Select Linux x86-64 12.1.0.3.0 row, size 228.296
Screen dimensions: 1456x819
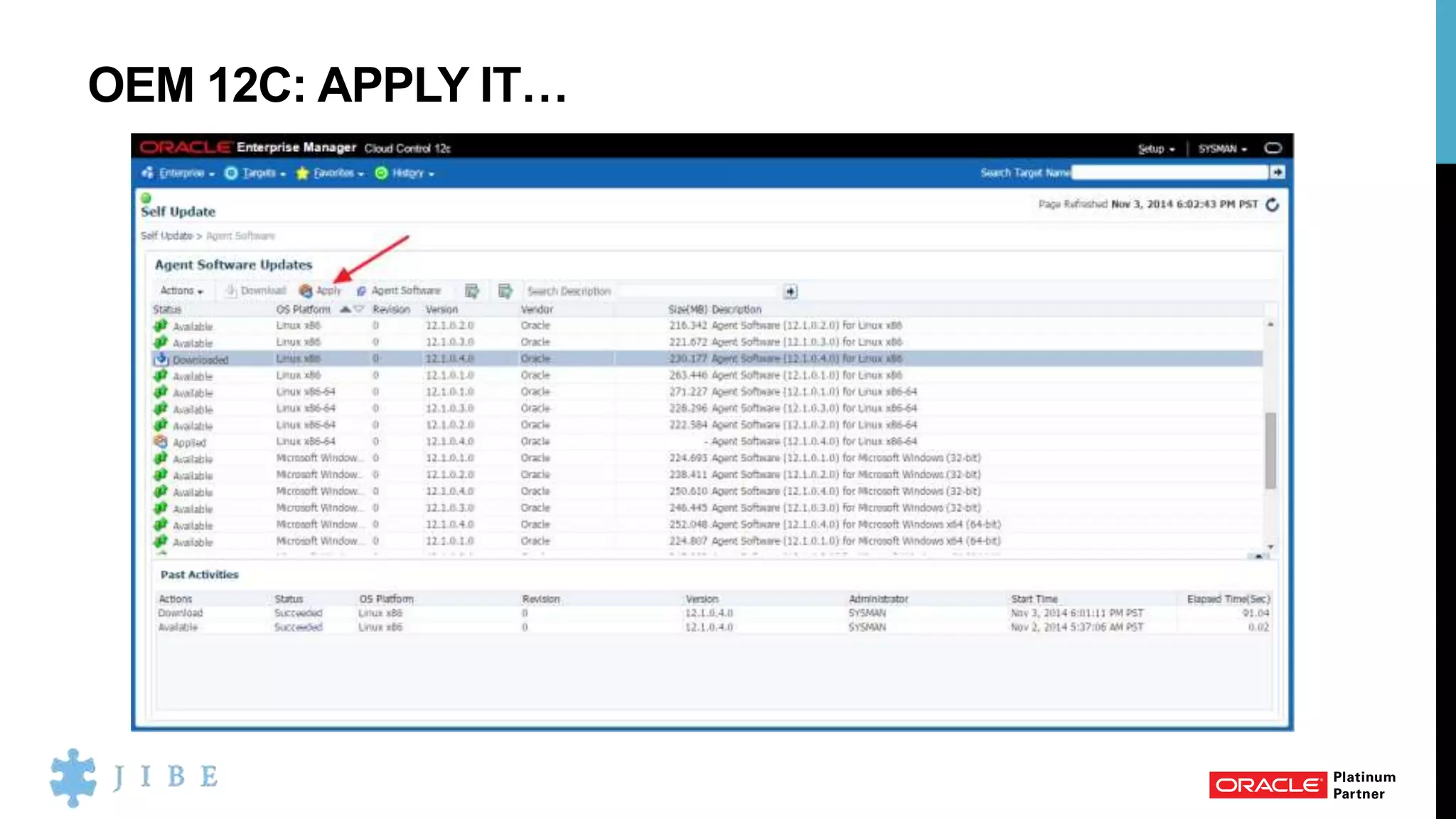tap(707, 408)
